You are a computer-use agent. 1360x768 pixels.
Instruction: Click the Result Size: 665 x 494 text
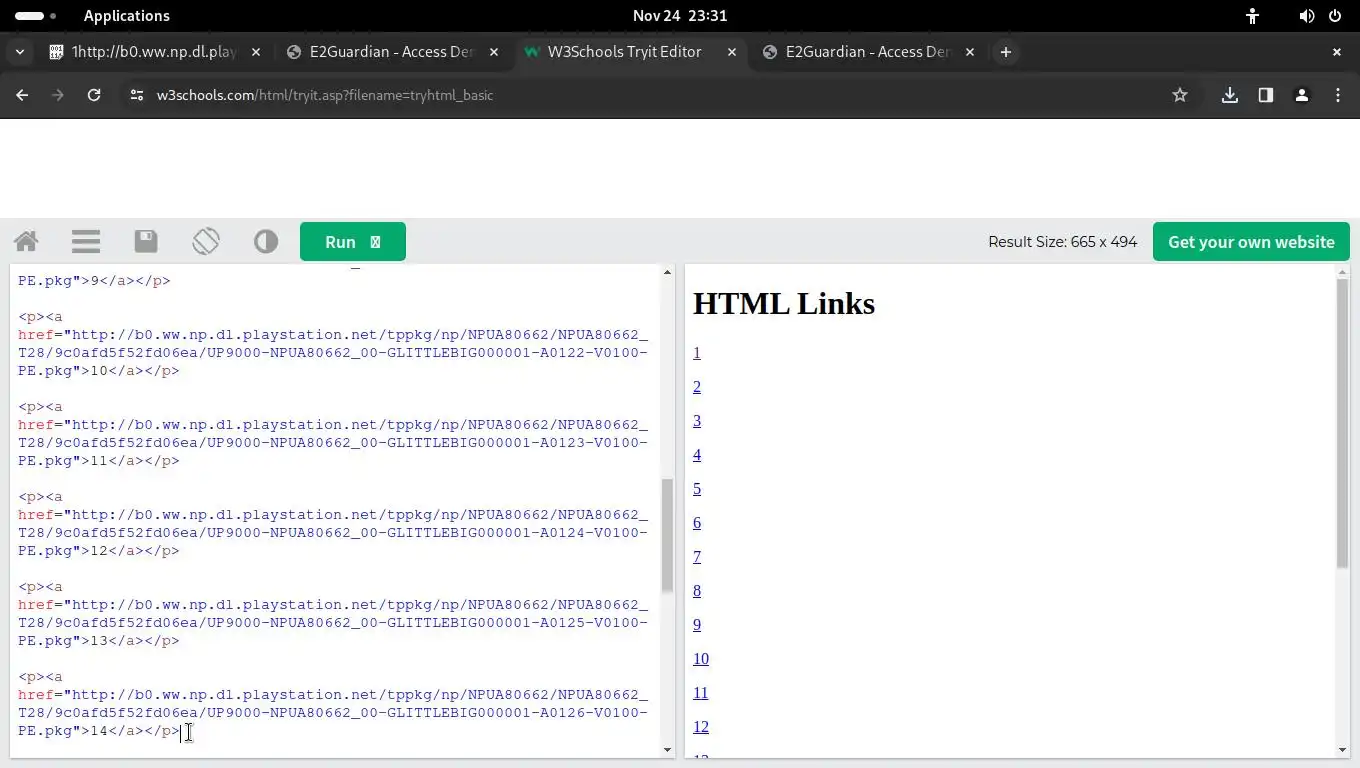(1062, 242)
